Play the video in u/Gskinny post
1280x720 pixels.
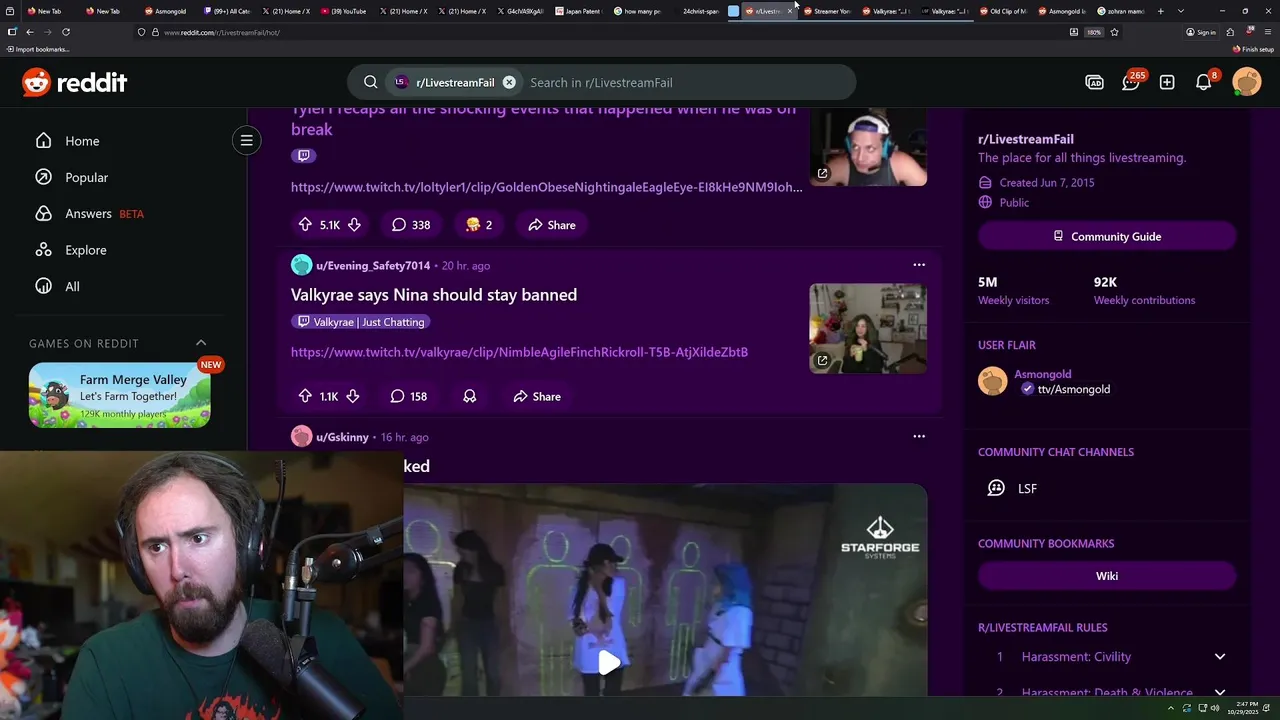point(608,661)
